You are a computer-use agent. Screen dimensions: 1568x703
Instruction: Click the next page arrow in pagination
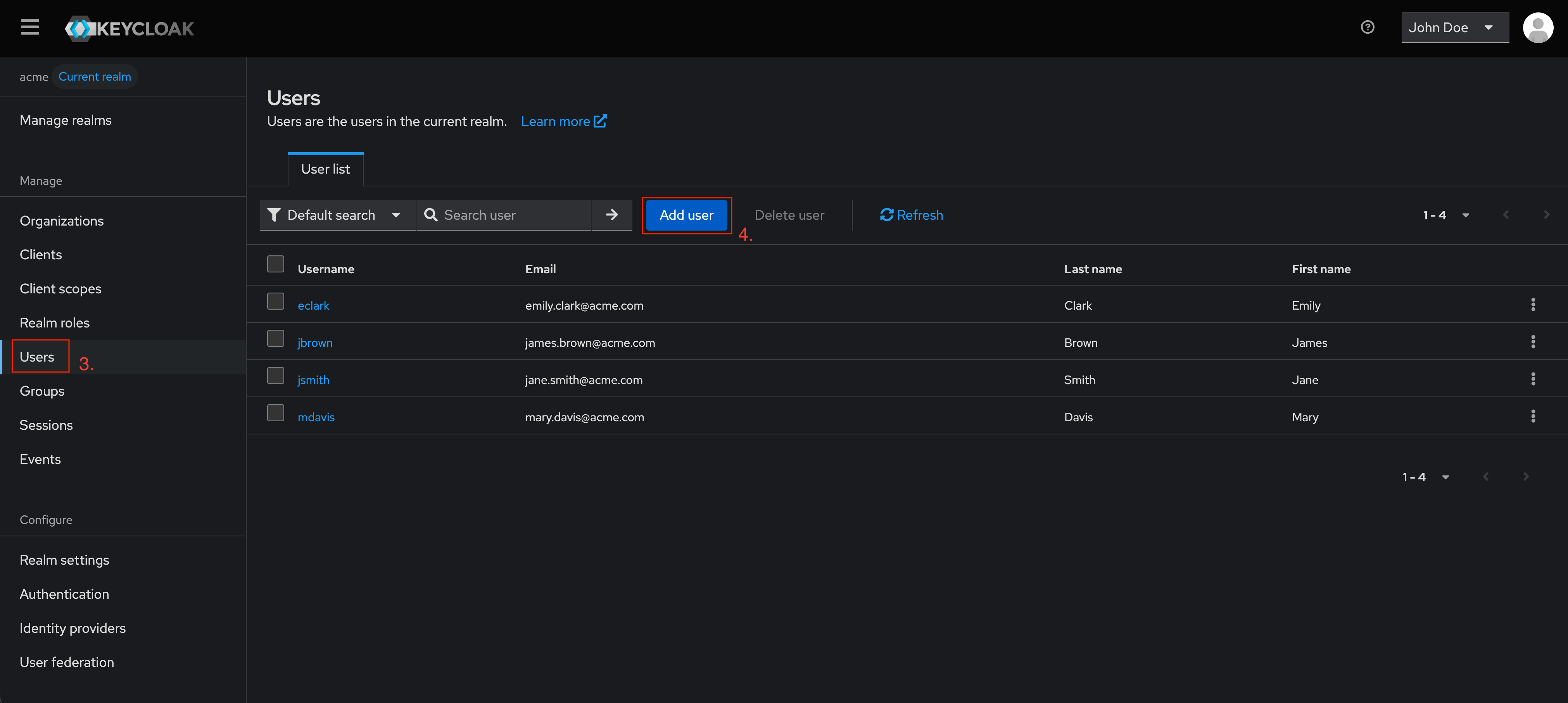1547,215
